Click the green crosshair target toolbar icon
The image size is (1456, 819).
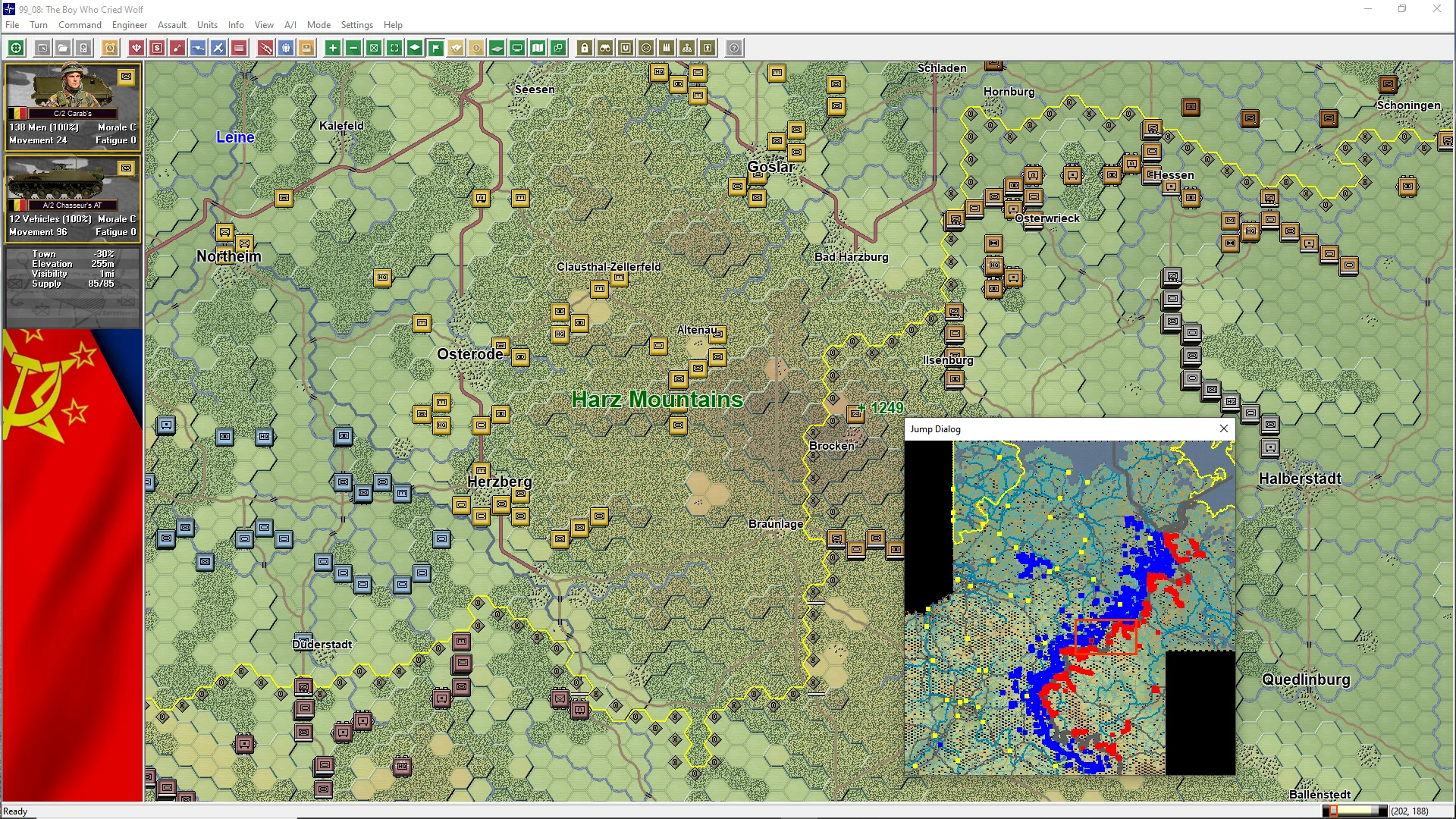16,49
